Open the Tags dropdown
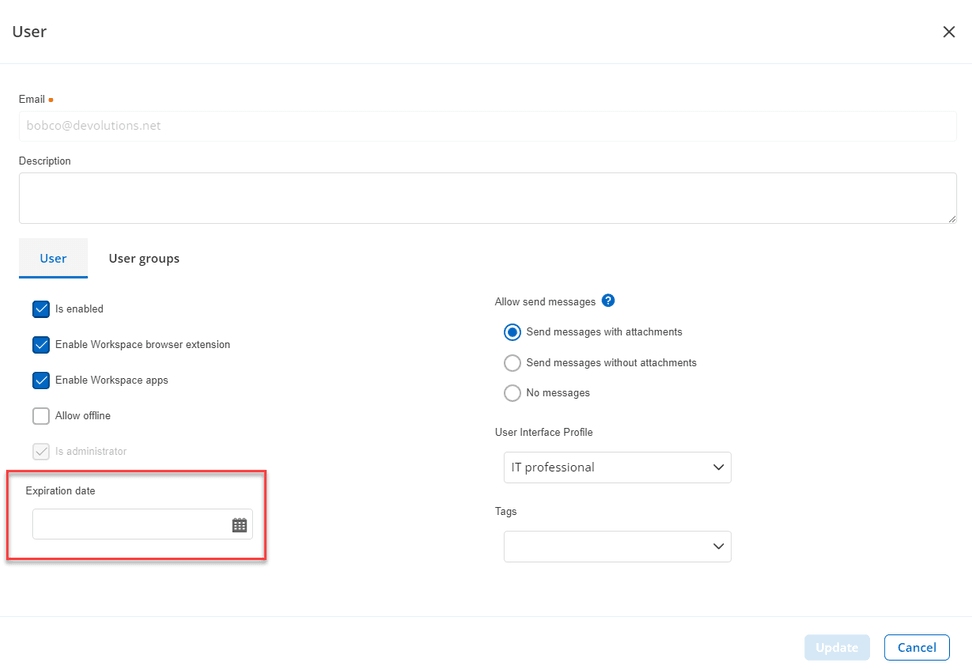This screenshot has width=972, height=670. pos(616,546)
